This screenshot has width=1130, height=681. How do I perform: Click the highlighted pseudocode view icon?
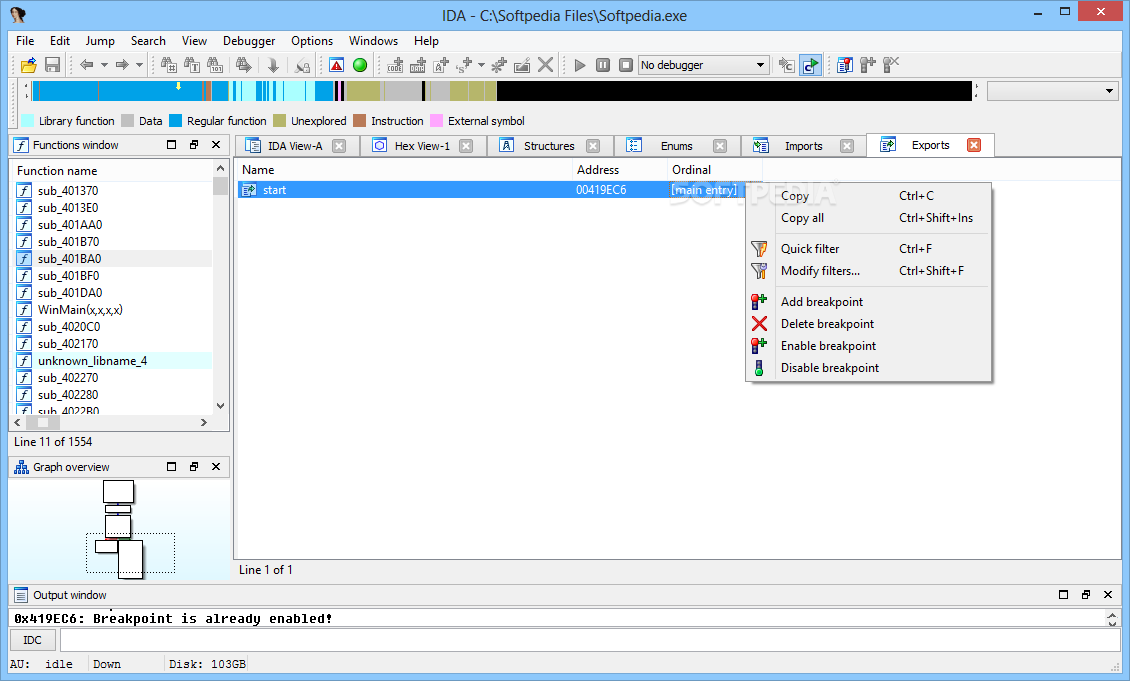(810, 66)
